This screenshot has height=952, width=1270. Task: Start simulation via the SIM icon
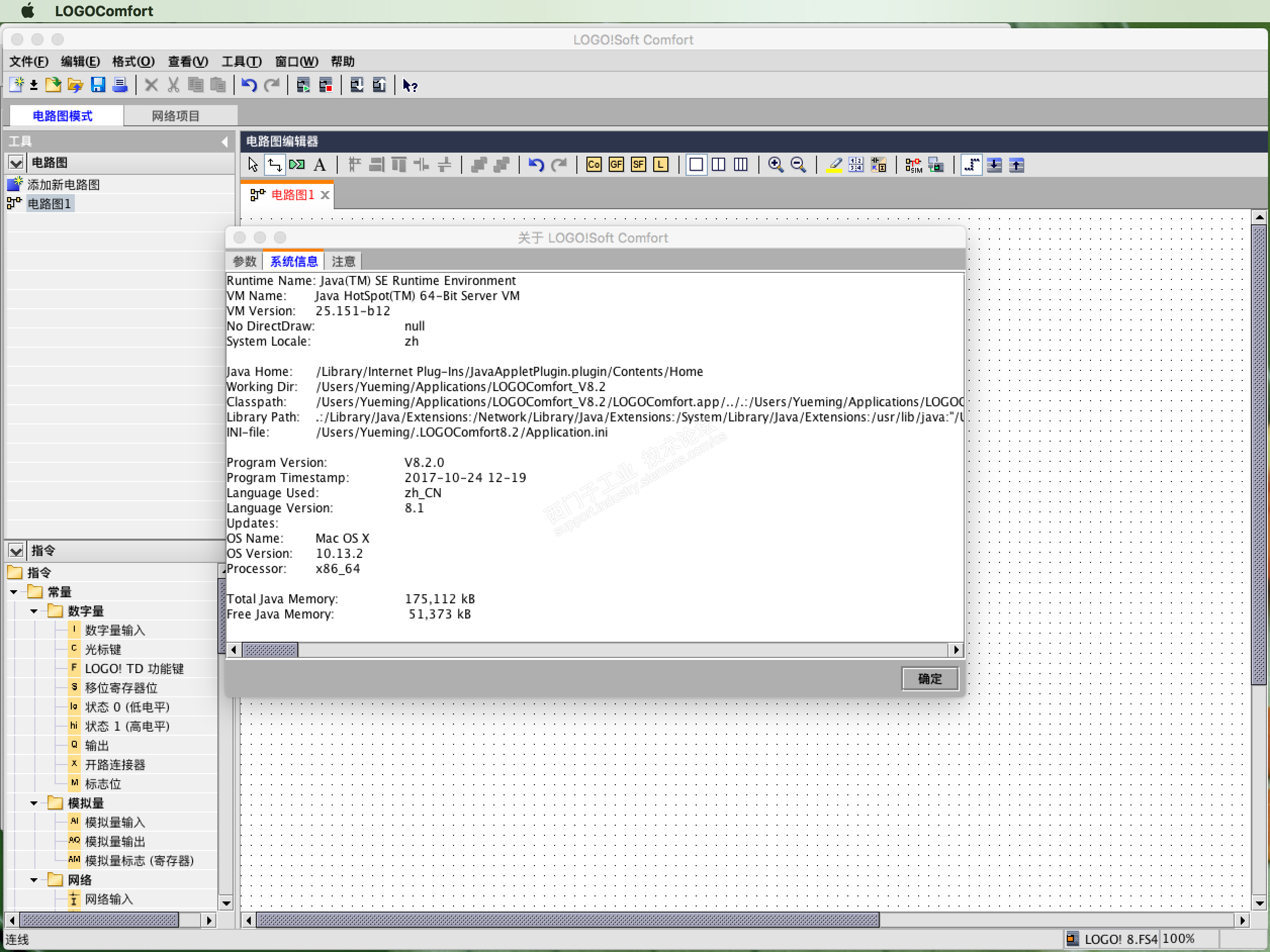click(913, 165)
